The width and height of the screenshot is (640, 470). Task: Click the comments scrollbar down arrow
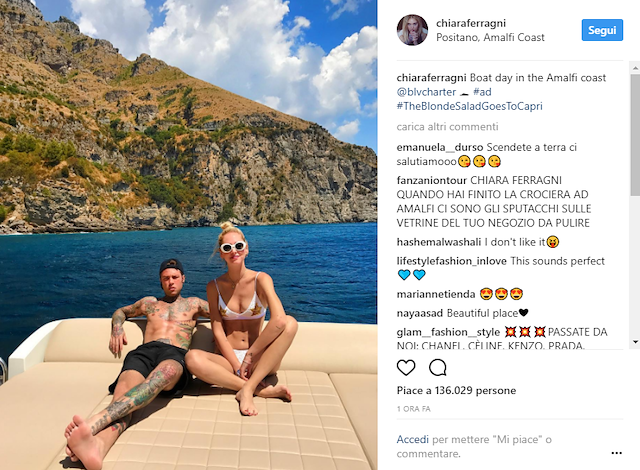point(635,342)
